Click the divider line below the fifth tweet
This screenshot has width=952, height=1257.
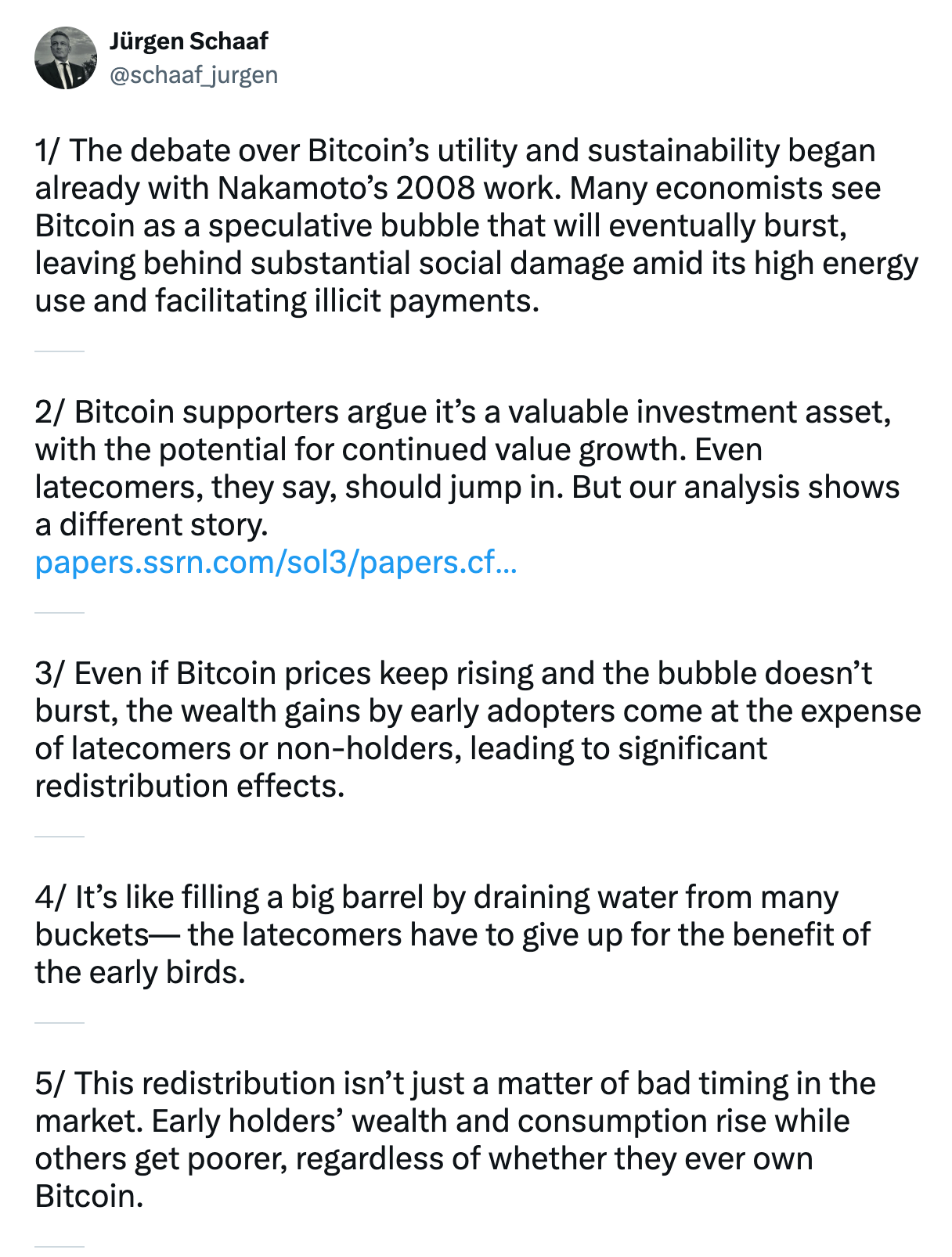pyautogui.click(x=59, y=1246)
